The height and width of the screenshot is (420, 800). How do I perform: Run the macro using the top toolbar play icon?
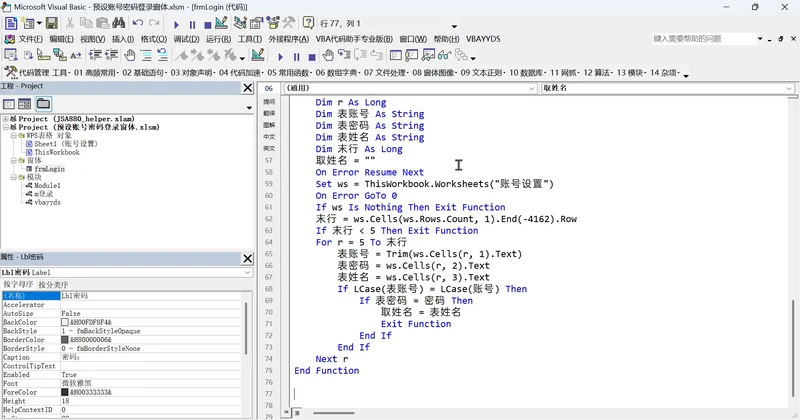pos(177,24)
